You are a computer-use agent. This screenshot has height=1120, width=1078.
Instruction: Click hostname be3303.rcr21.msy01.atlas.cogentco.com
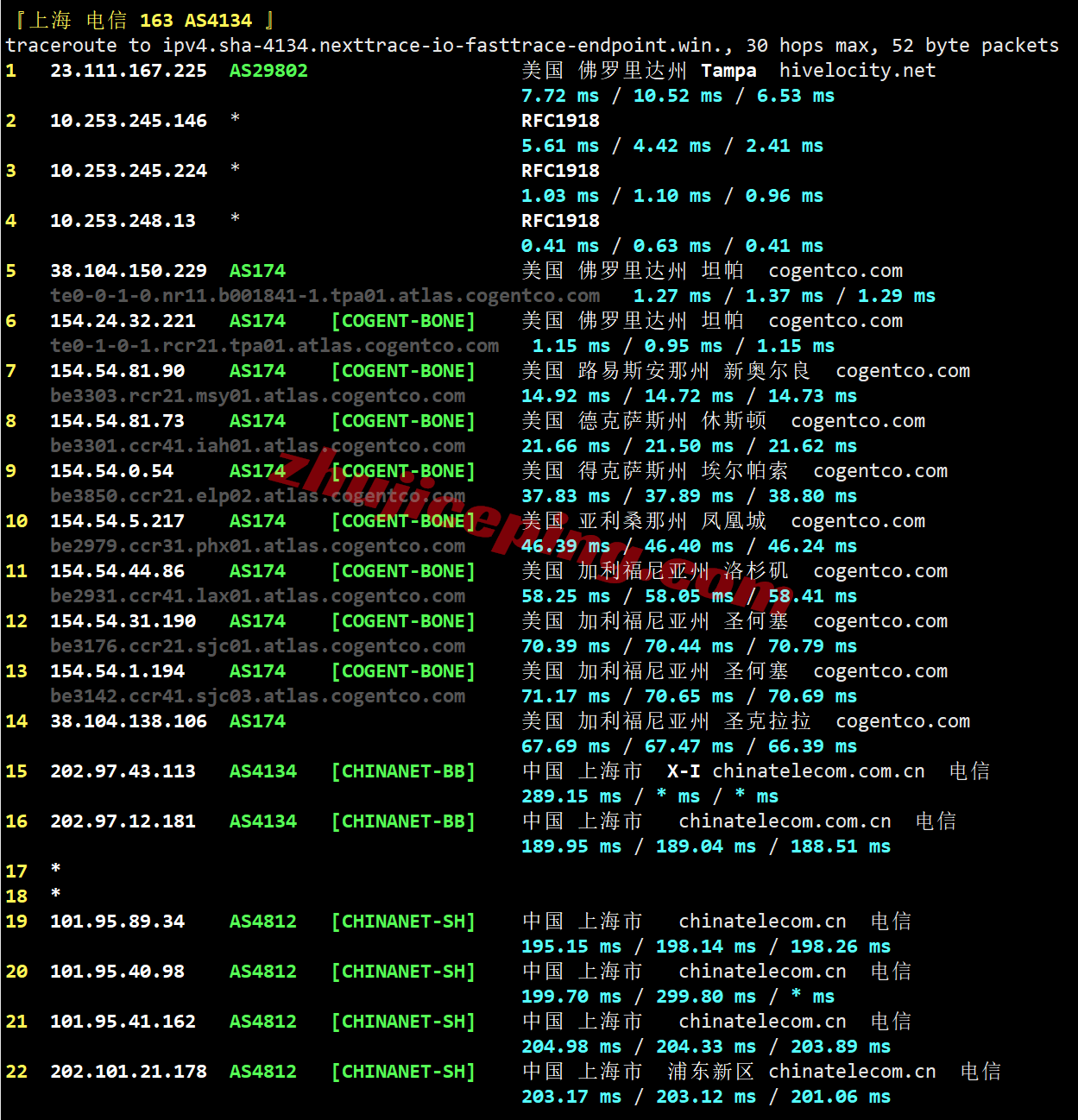[257, 396]
